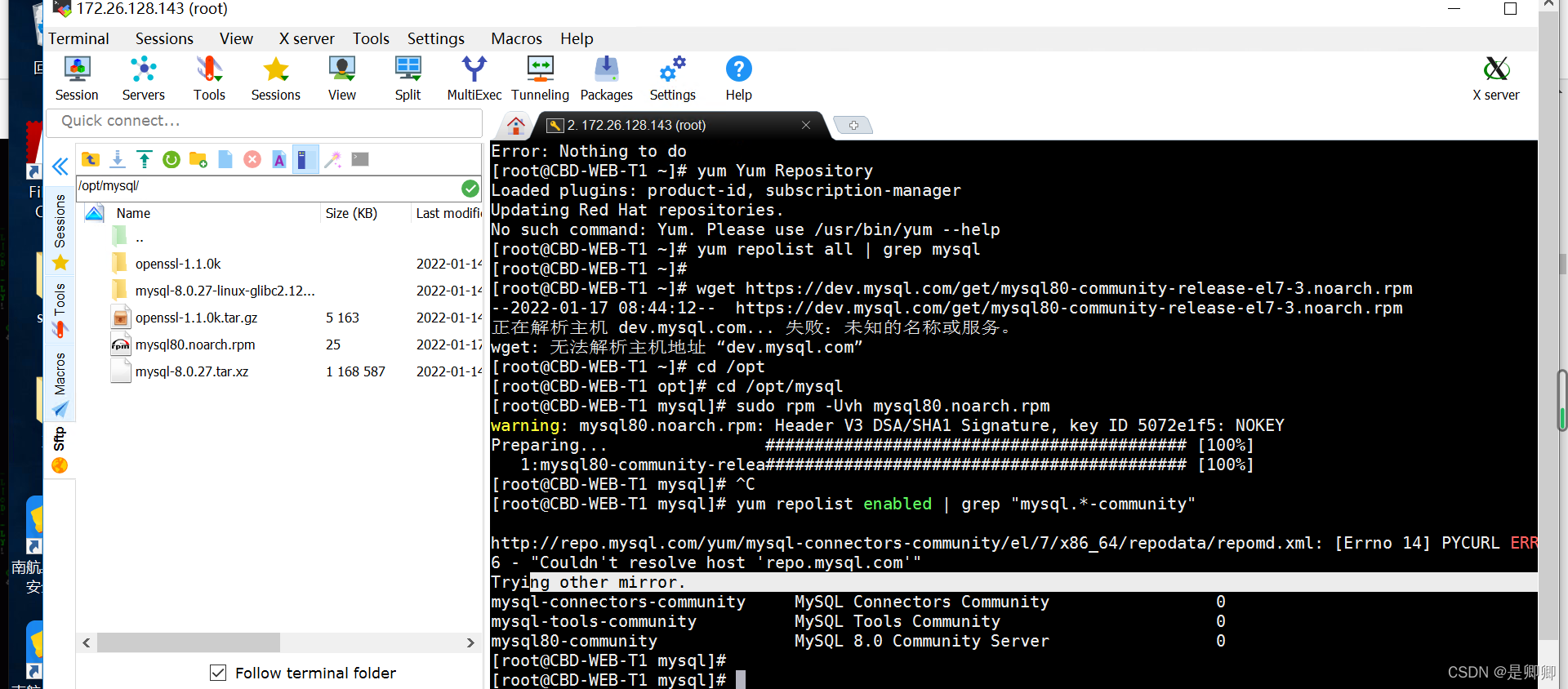Open the Packages icon
This screenshot has height=689, width=1568.
click(607, 79)
